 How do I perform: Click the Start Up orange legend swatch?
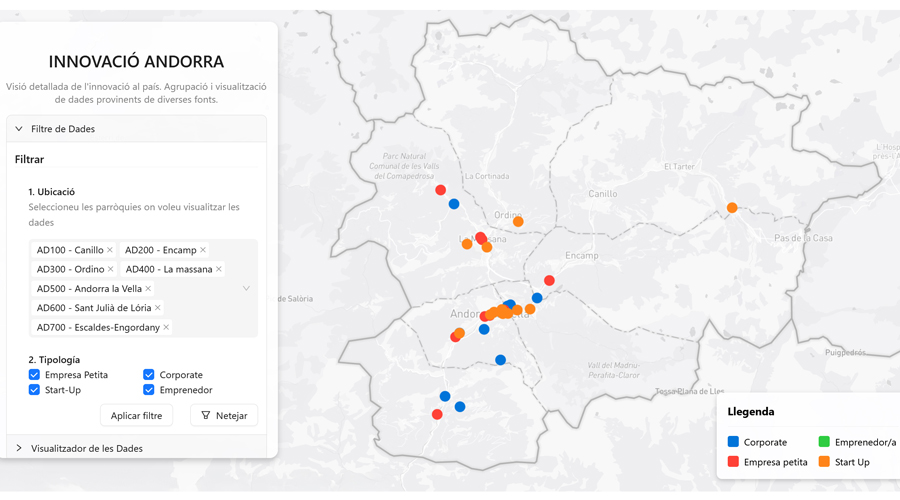coord(824,462)
